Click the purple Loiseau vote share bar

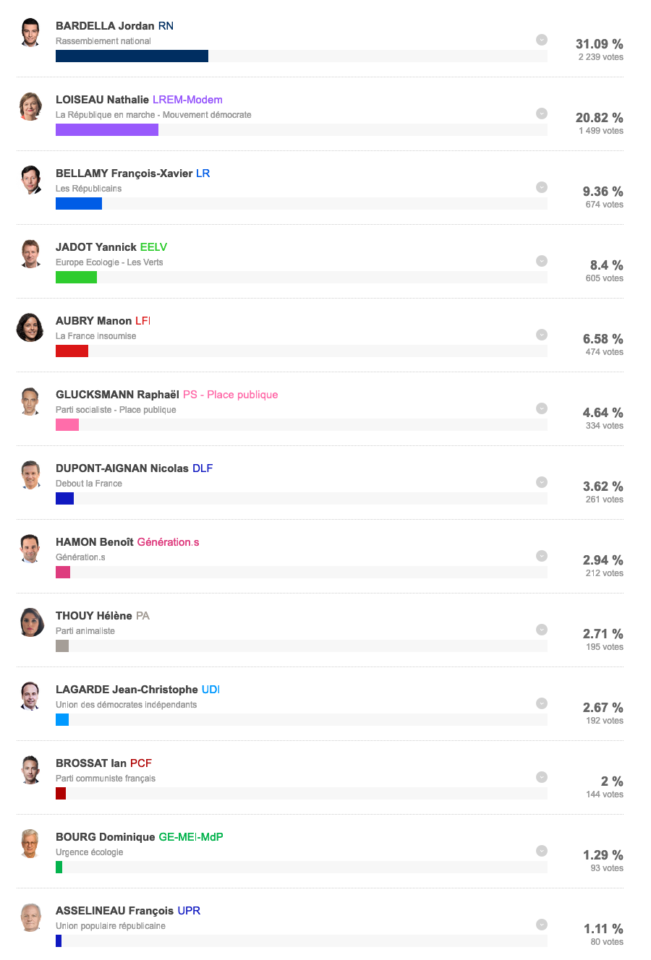pos(107,130)
